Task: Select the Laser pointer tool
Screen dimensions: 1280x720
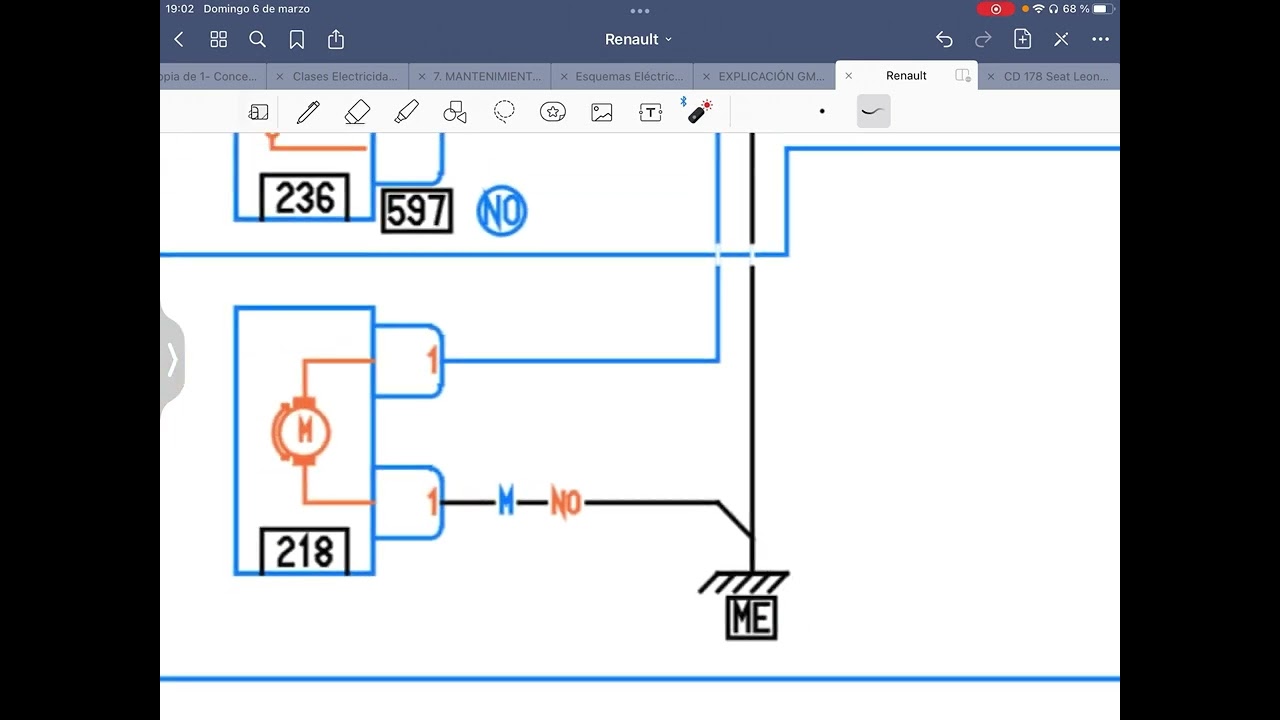Action: [x=699, y=111]
